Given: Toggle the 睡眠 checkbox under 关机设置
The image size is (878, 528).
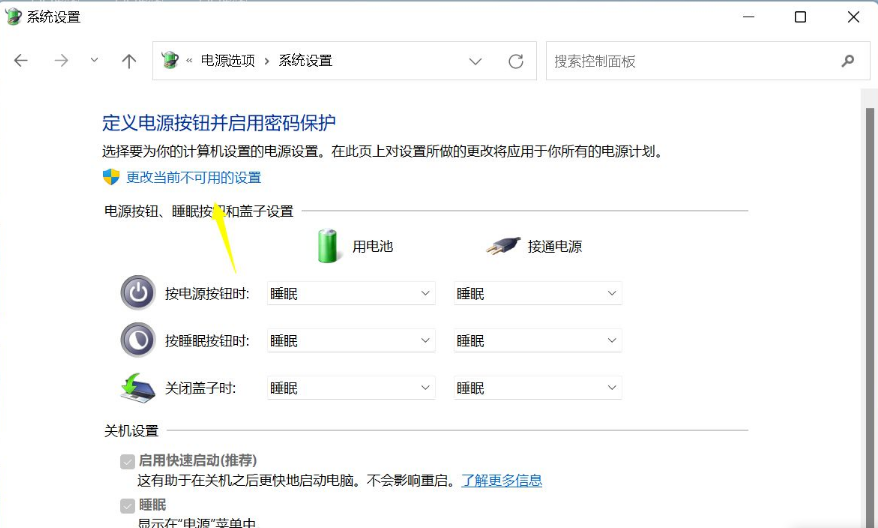Looking at the screenshot, I should point(127,506).
